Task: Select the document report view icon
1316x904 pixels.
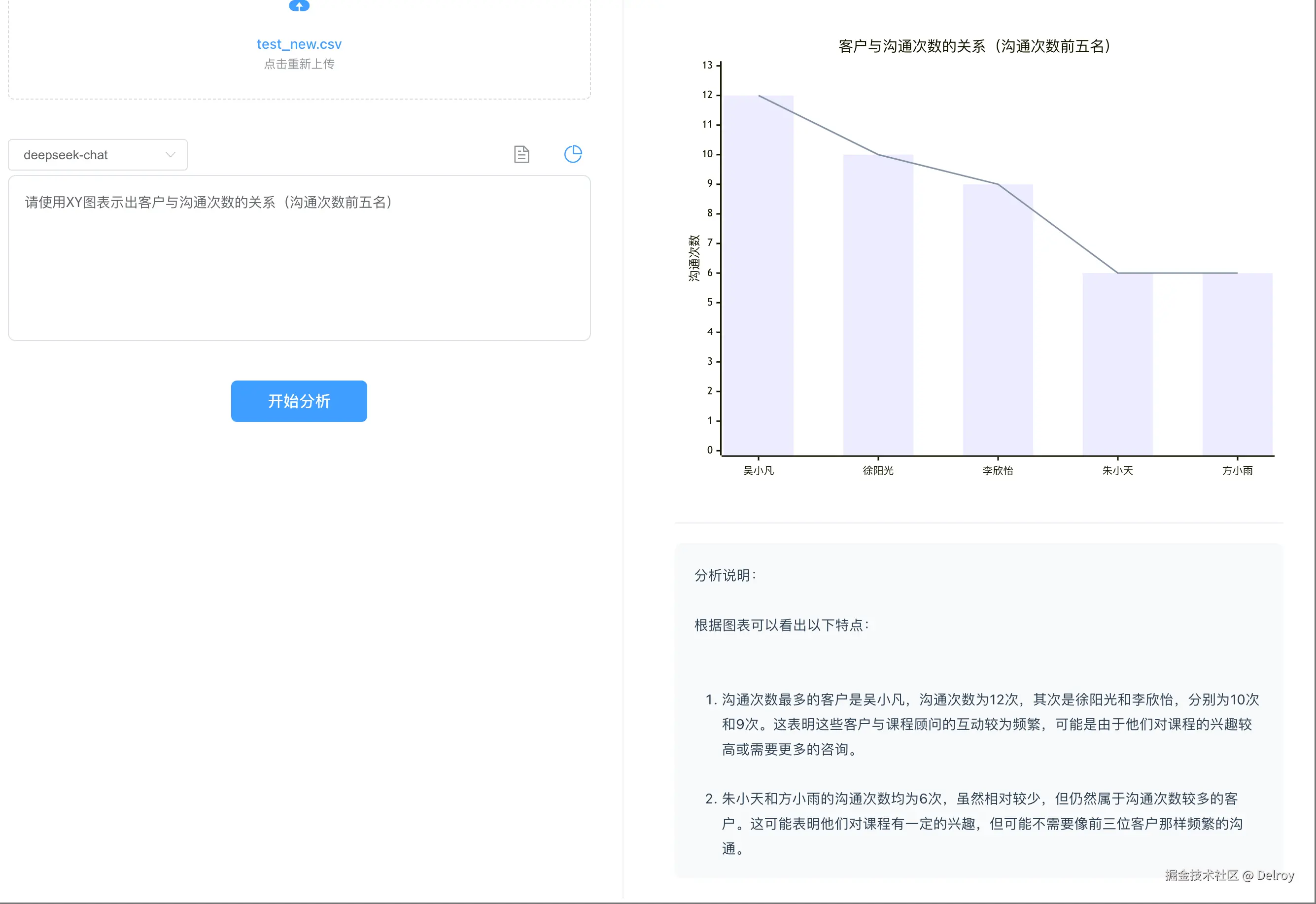Action: 521,154
